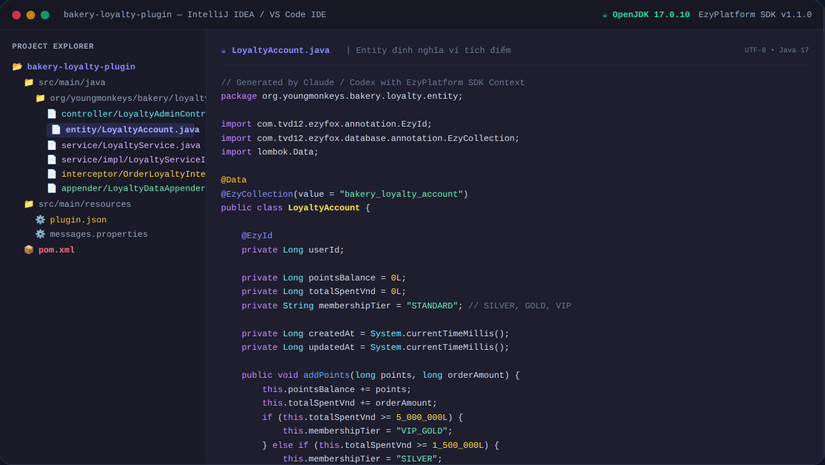Click the service/LoyaltyService.java file icon
Viewport: 825px width, 465px height.
(x=52, y=145)
